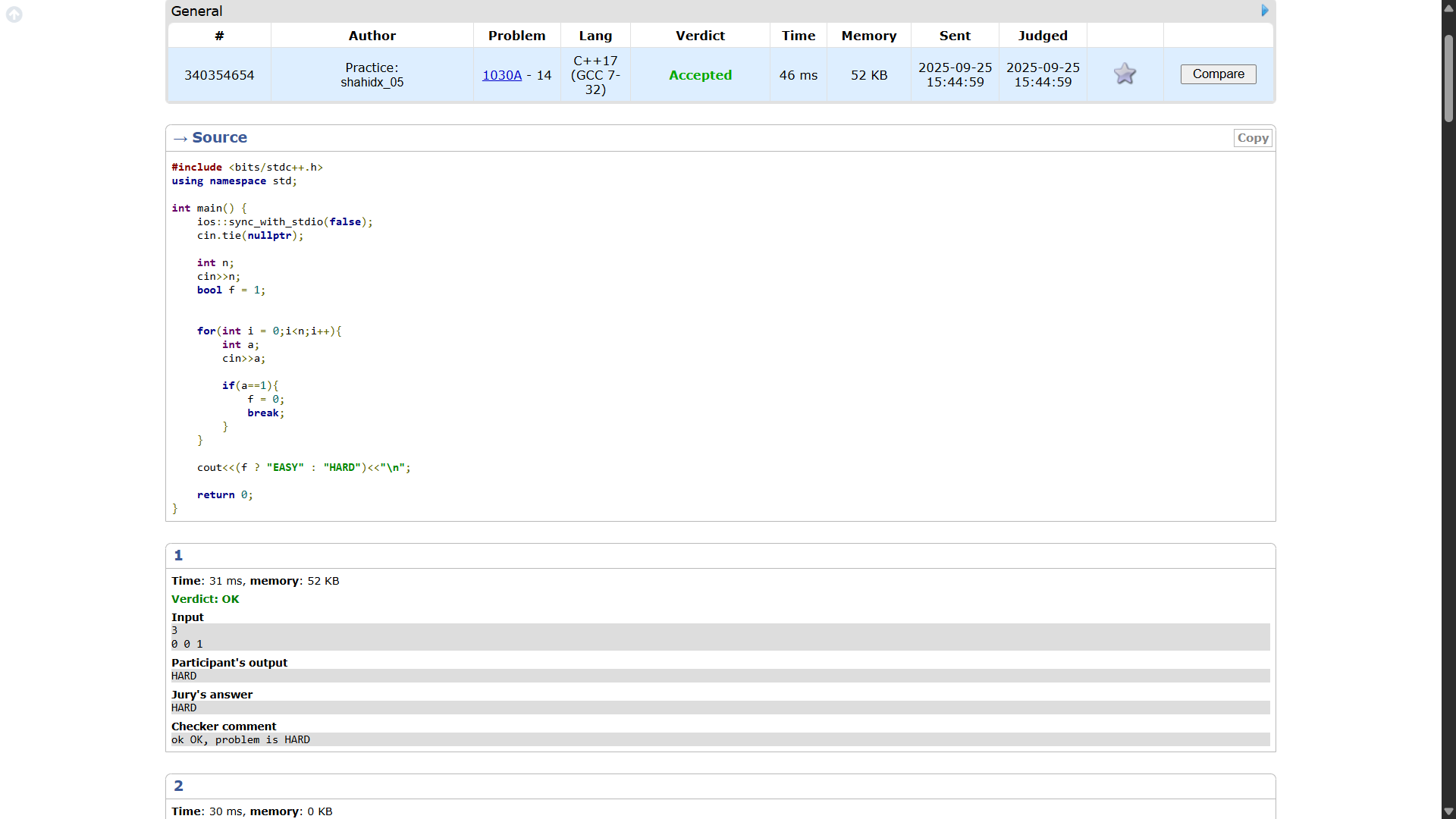1456x819 pixels.
Task: Click the blue arrow next to General
Action: (1264, 11)
